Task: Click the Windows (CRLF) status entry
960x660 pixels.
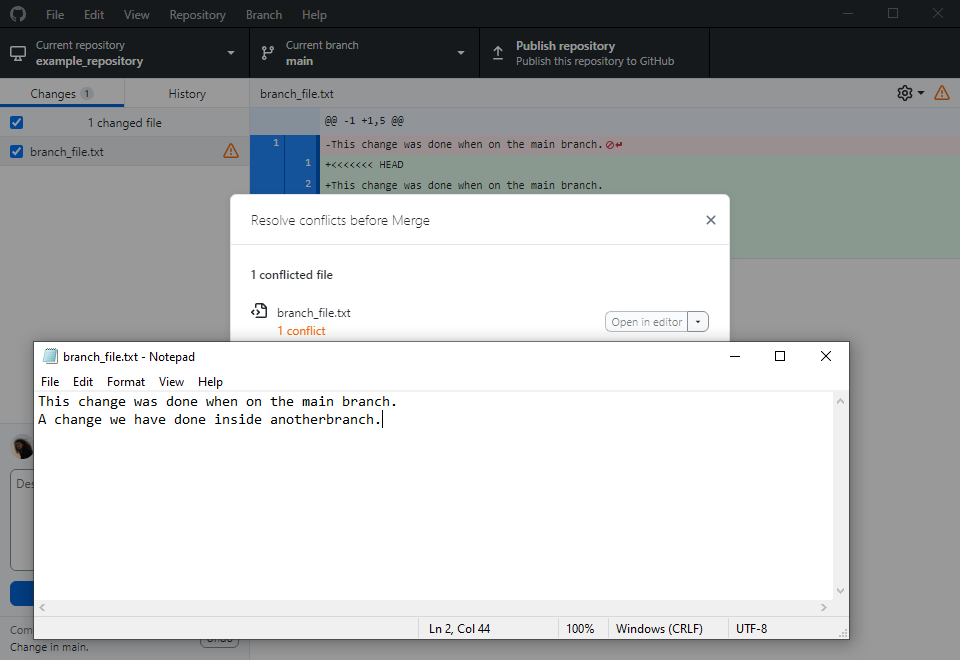Action: coord(659,629)
